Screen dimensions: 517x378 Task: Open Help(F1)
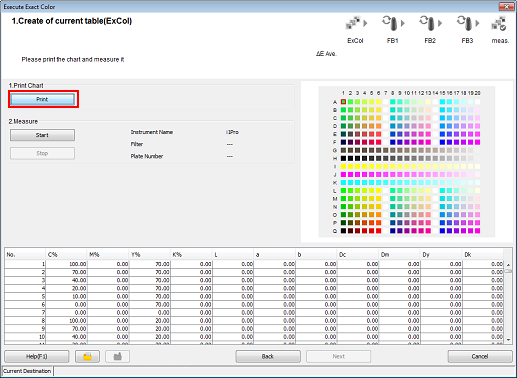pos(37,356)
